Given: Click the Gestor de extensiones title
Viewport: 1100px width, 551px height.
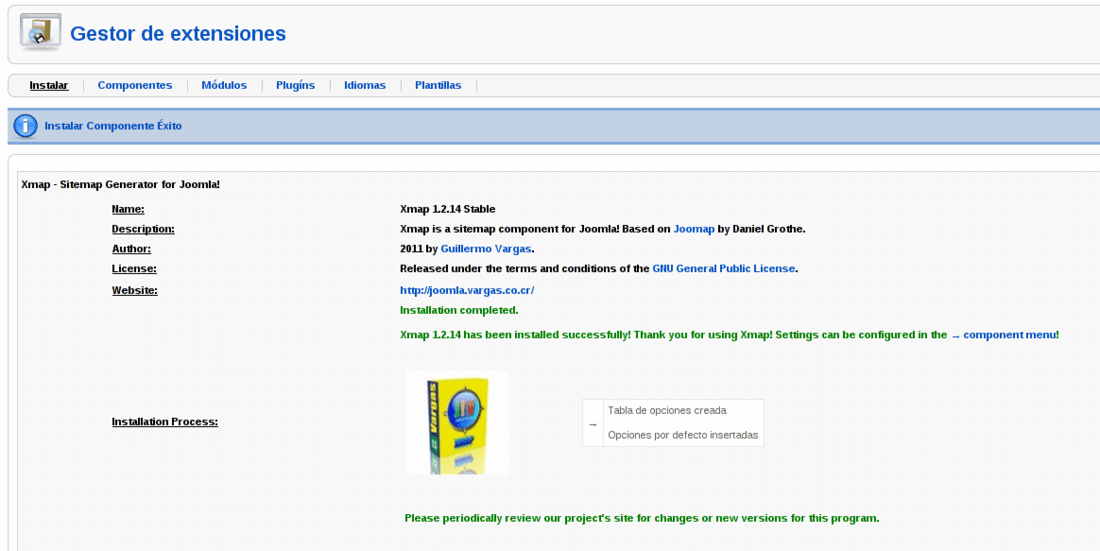Looking at the screenshot, I should pyautogui.click(x=178, y=33).
